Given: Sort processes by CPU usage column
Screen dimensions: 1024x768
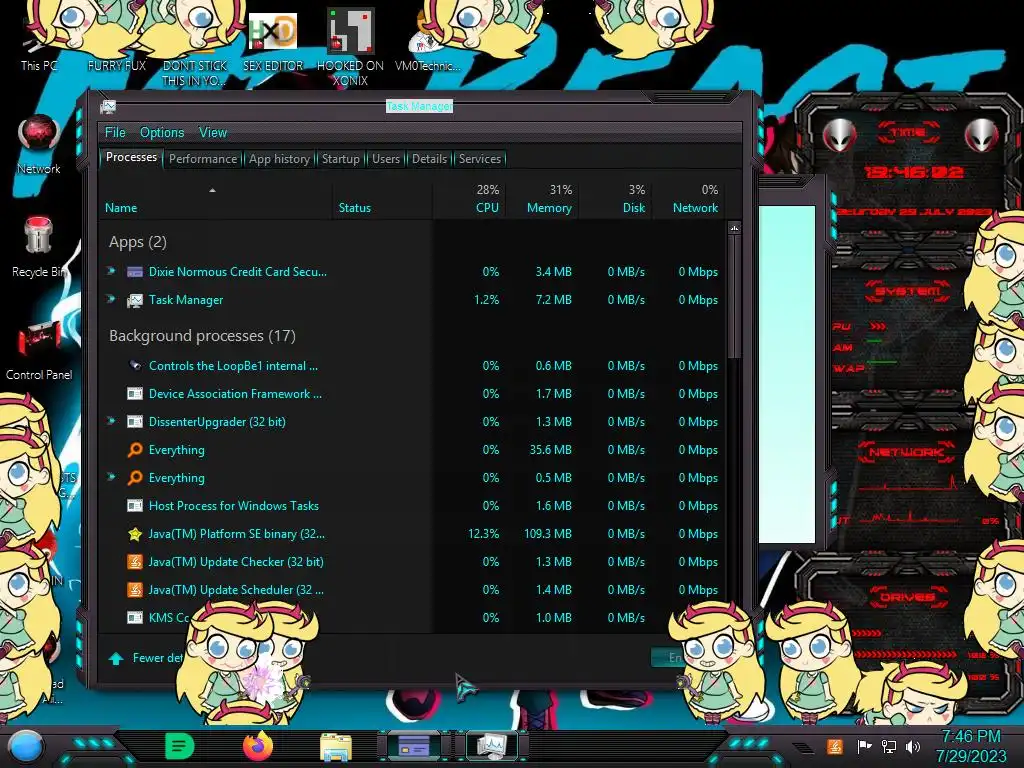Looking at the screenshot, I should [469, 200].
